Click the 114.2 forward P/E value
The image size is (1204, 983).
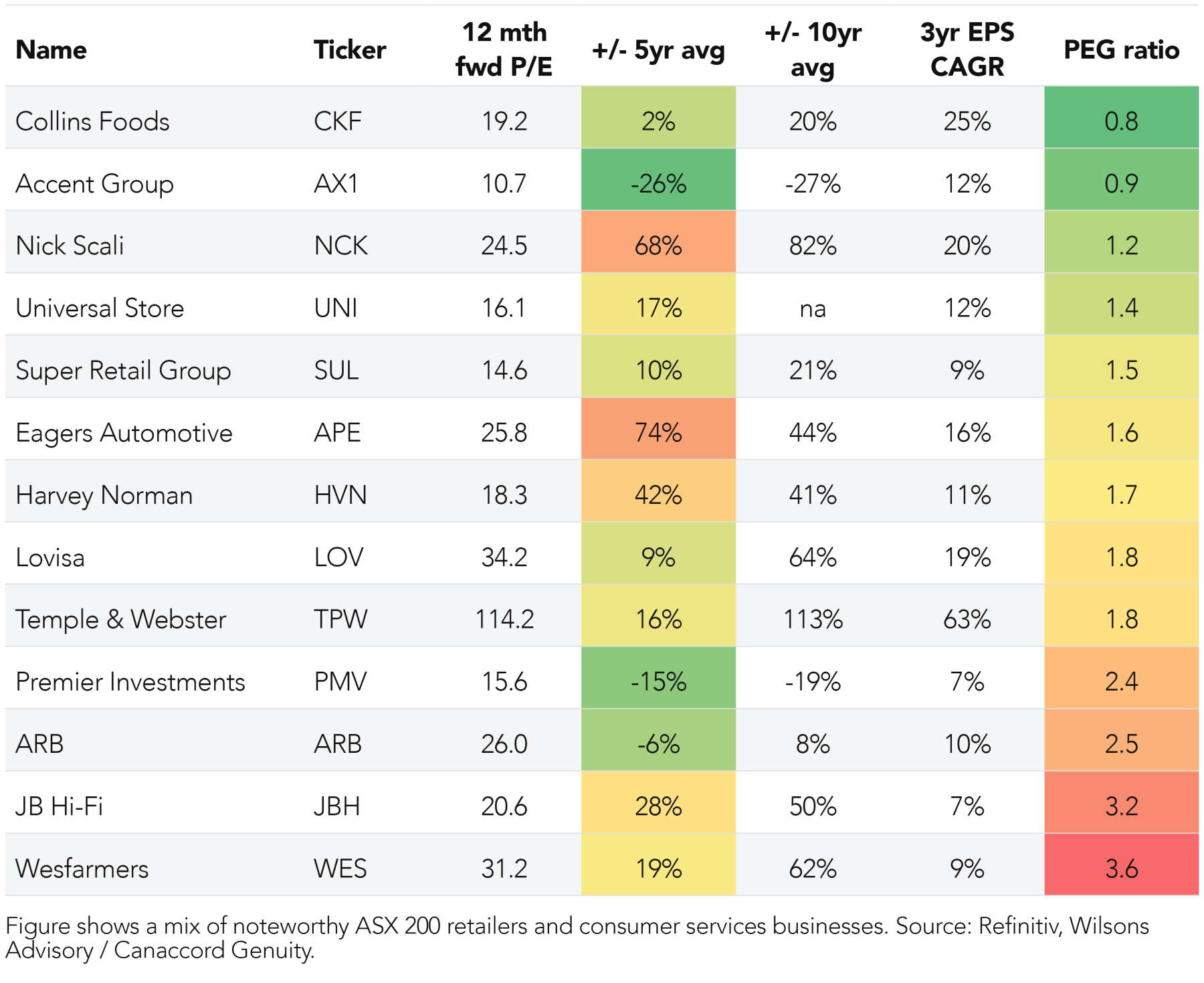tap(504, 620)
